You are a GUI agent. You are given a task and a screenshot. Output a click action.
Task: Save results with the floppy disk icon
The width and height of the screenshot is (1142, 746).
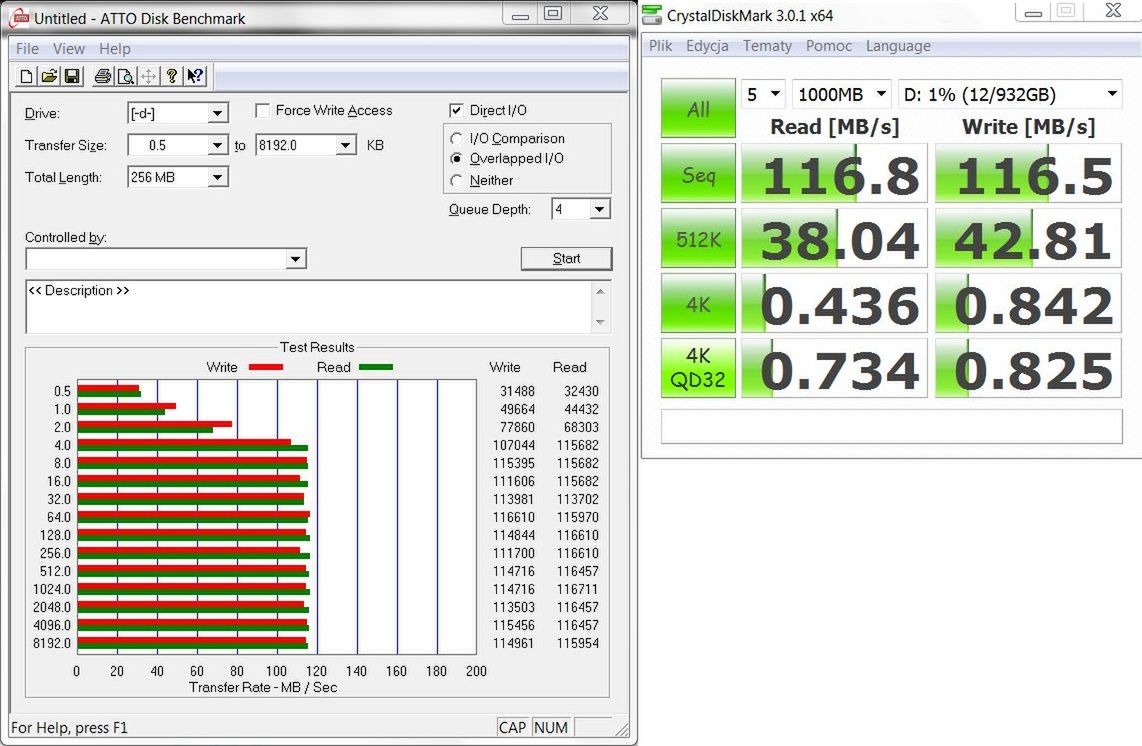click(x=72, y=76)
